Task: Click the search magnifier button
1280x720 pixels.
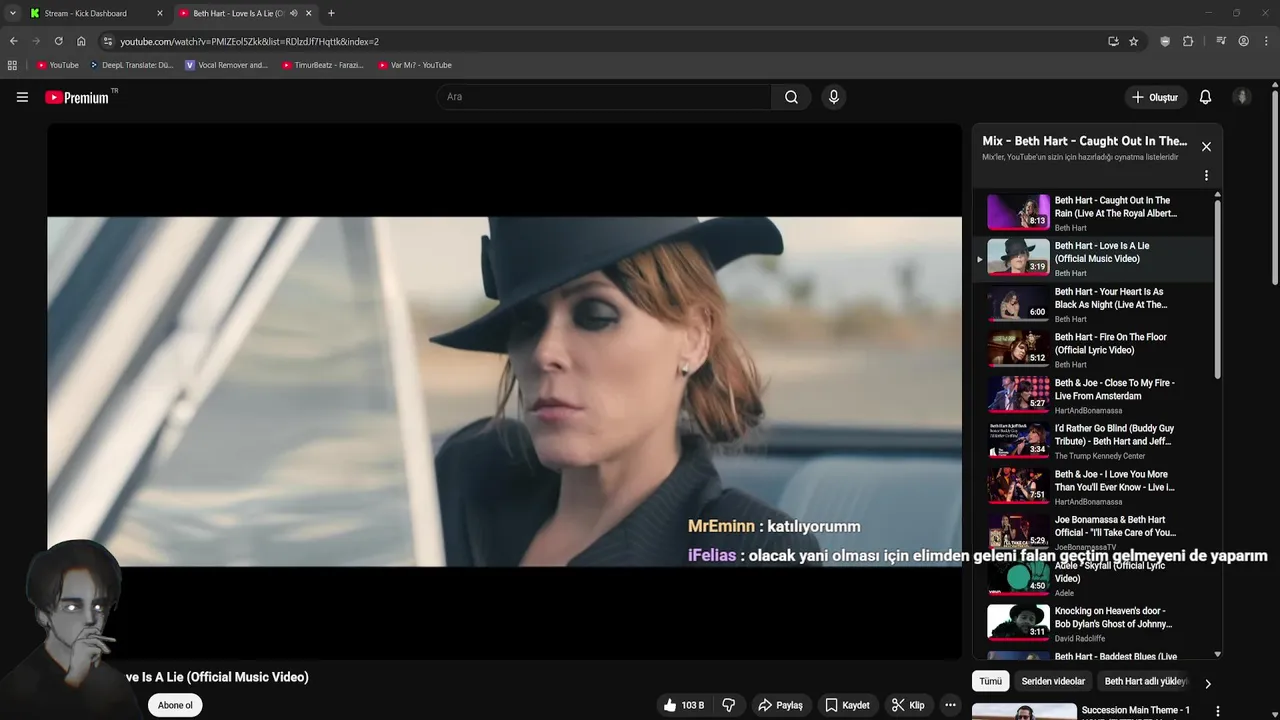Action: point(791,97)
